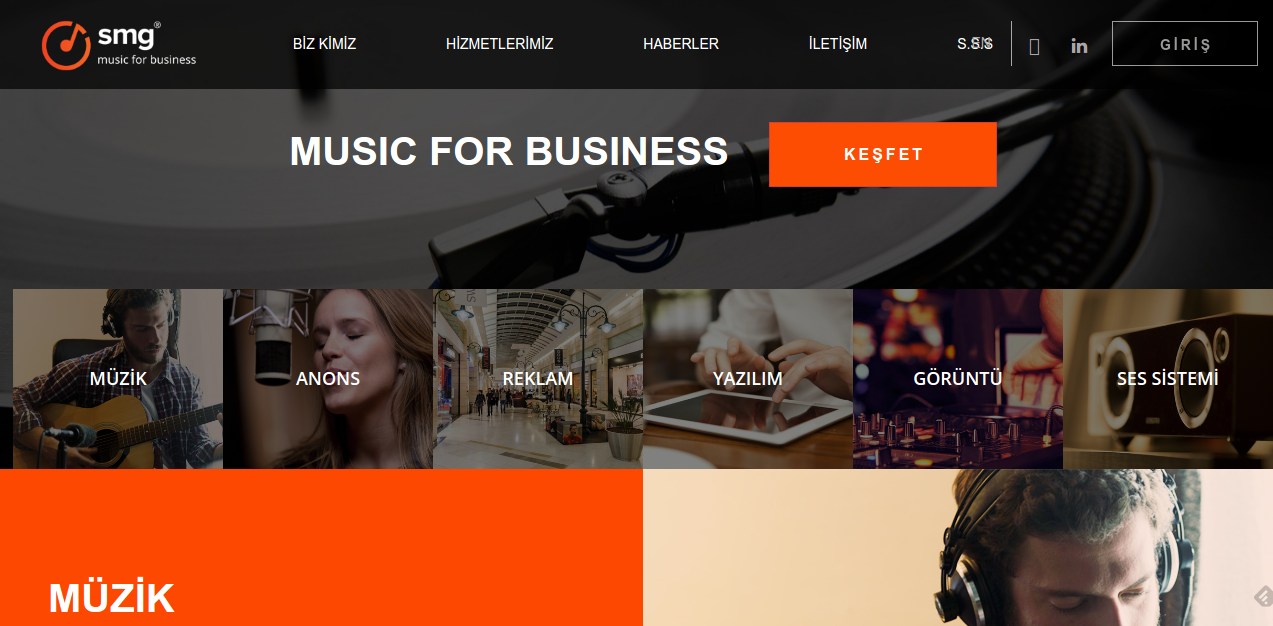The width and height of the screenshot is (1273, 626).
Task: Click the SMG music for business logo
Action: (x=119, y=45)
